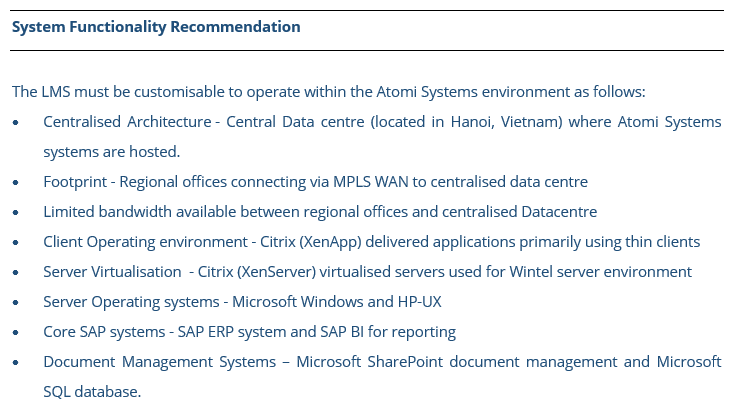Click the bullet before the Footprint line

16,183
